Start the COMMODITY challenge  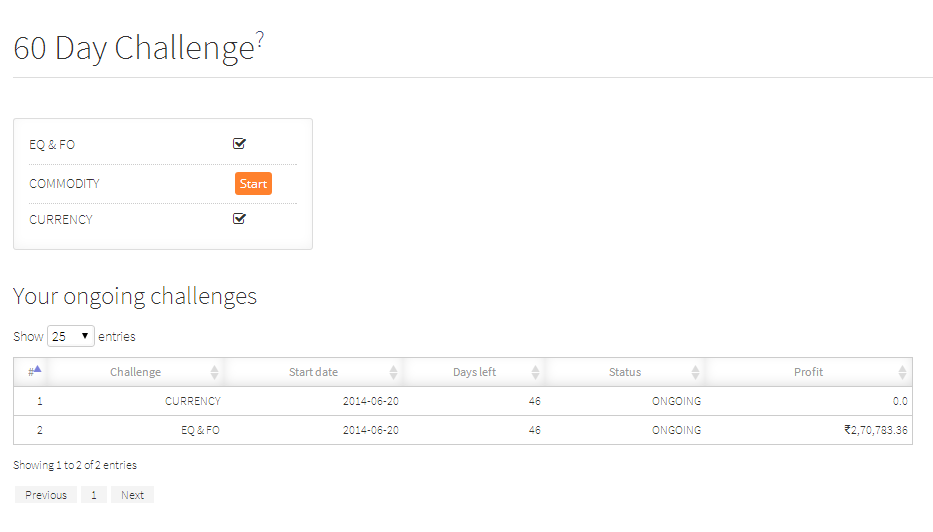click(x=253, y=184)
